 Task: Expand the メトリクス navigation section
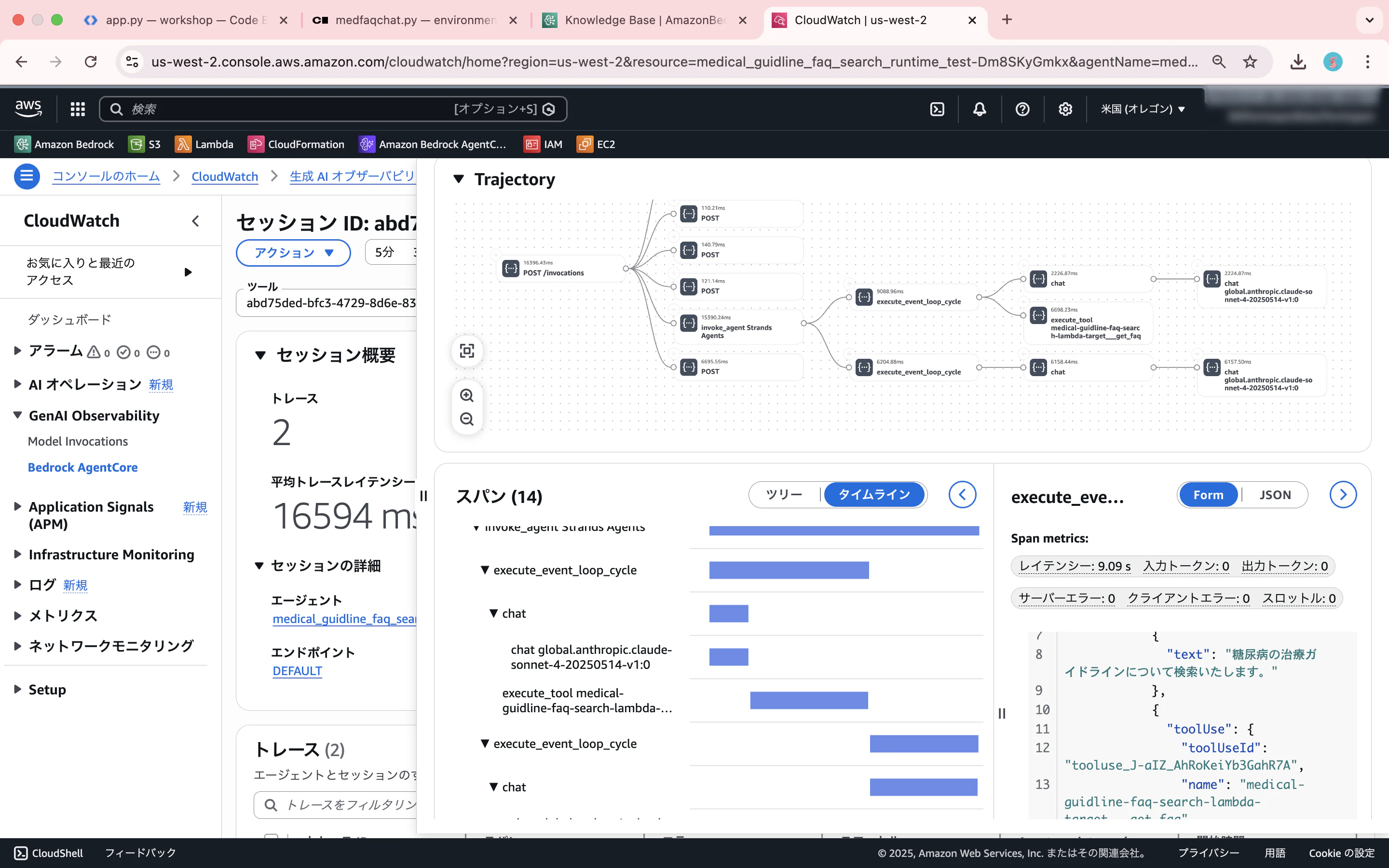point(17,615)
